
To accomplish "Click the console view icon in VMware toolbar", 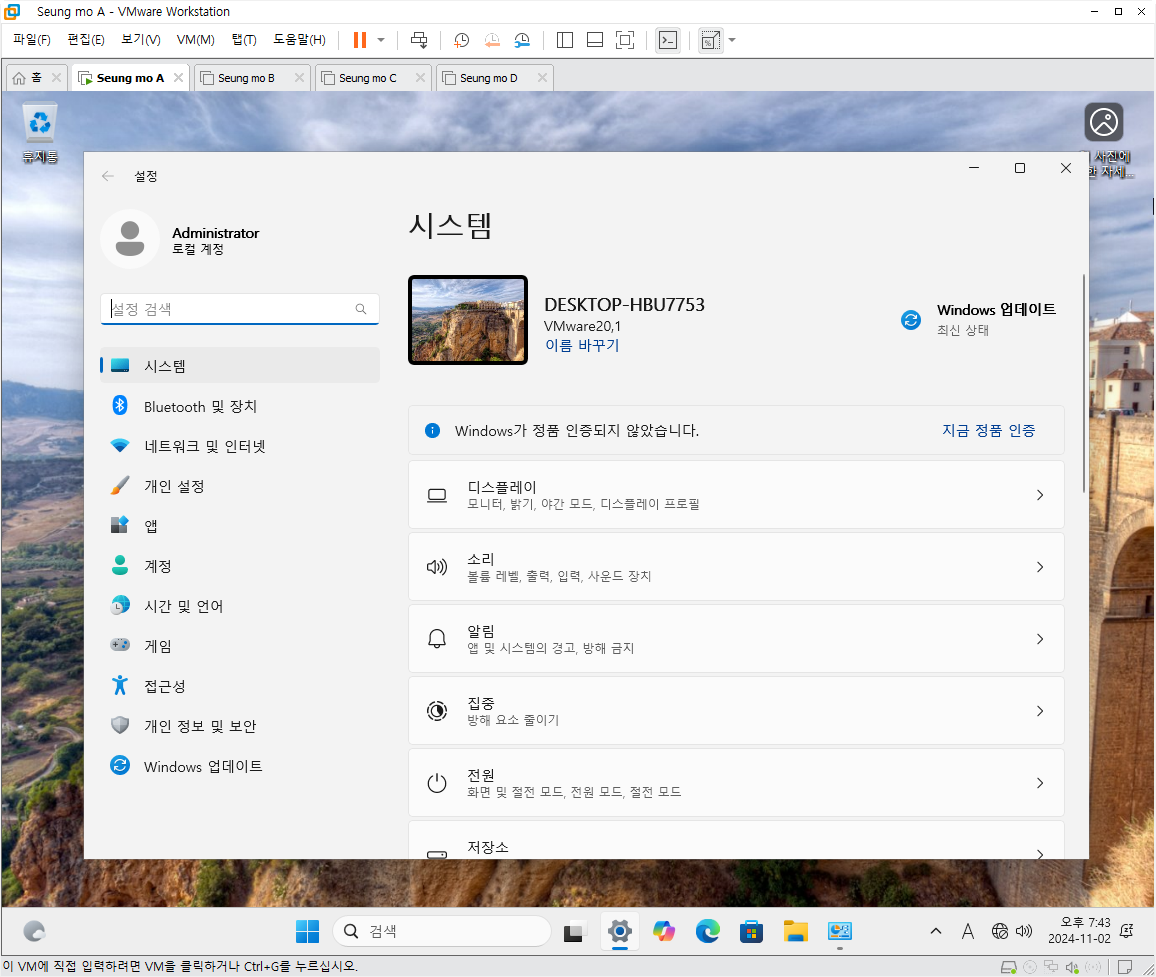I will click(668, 40).
